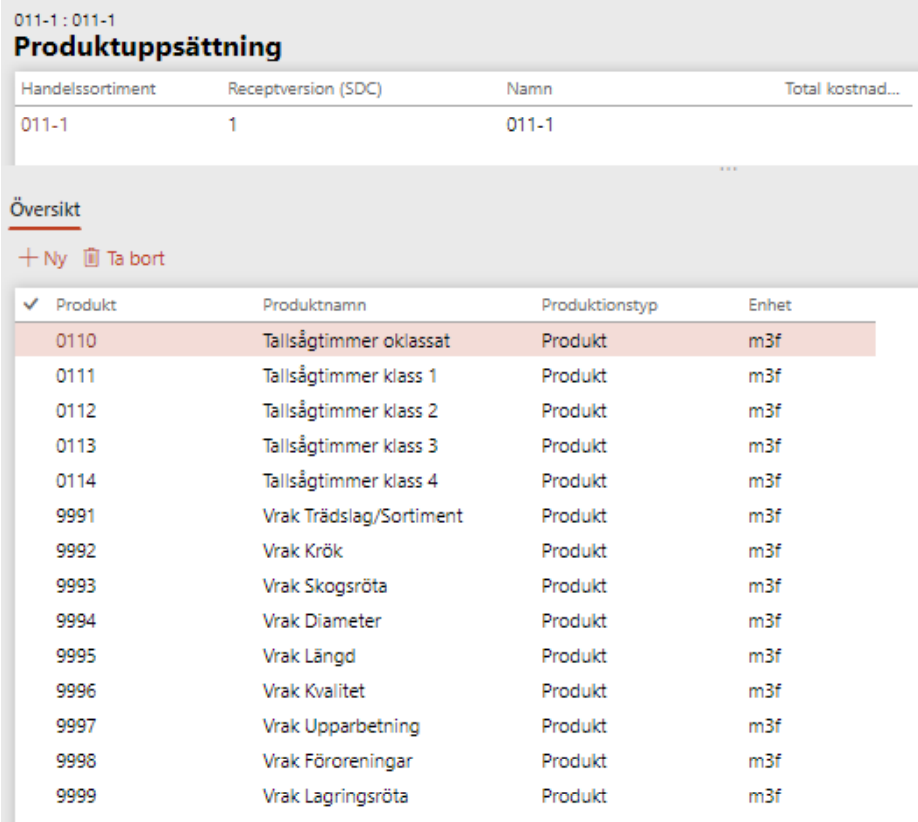918x822 pixels.
Task: Click the Total kostnad column header
Action: tap(842, 89)
